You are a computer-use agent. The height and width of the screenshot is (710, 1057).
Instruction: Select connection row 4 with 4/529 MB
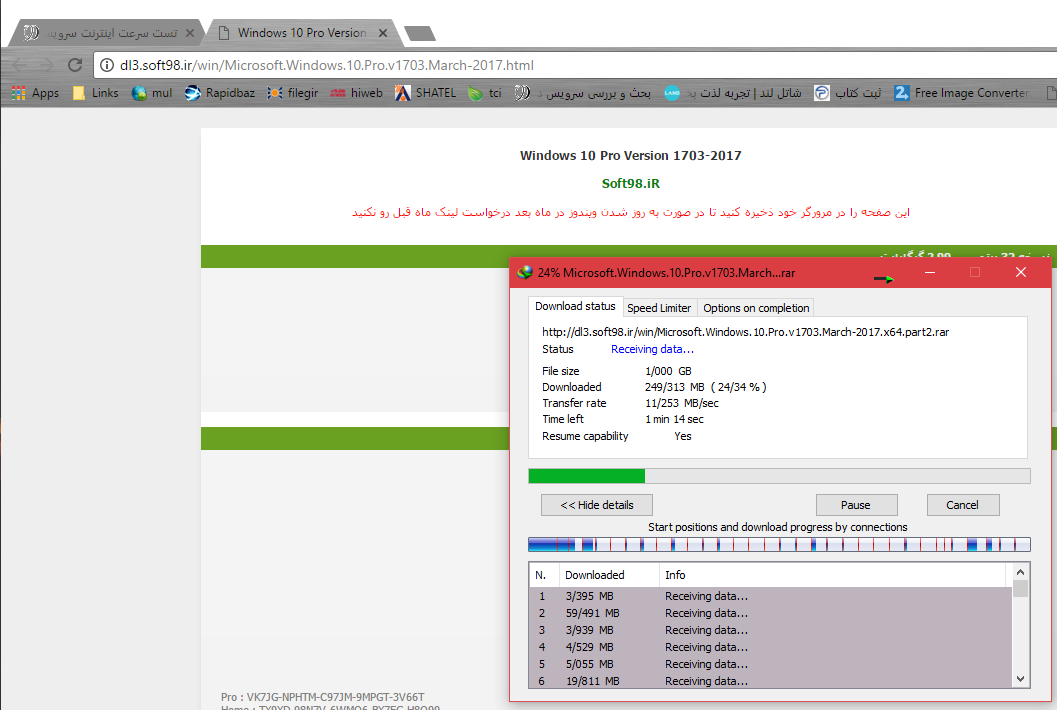[771, 647]
